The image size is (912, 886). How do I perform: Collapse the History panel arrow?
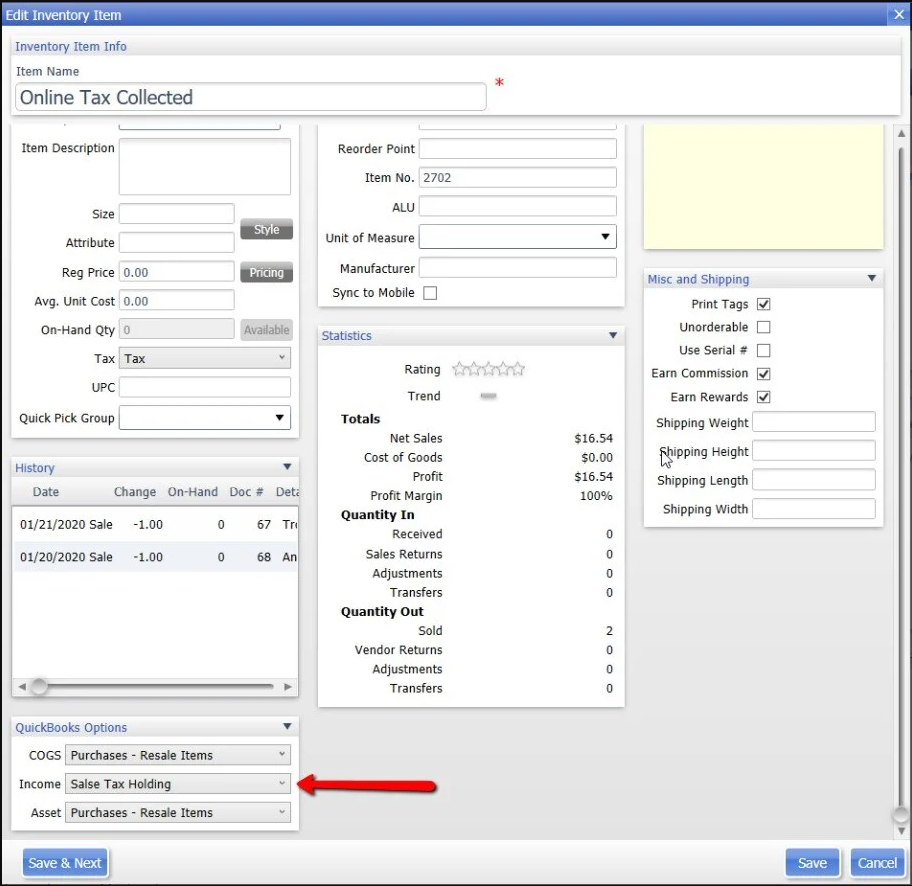[x=287, y=467]
